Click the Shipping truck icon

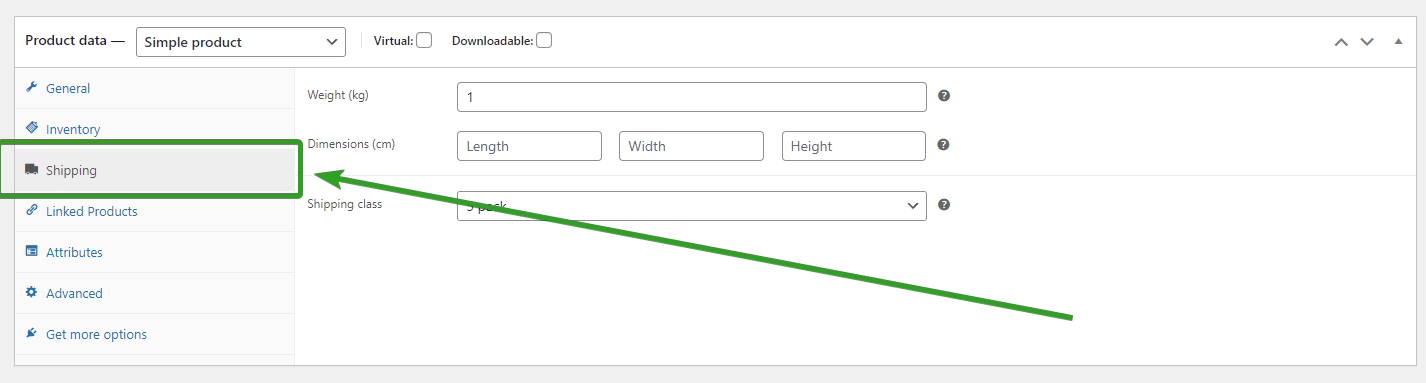tap(31, 170)
